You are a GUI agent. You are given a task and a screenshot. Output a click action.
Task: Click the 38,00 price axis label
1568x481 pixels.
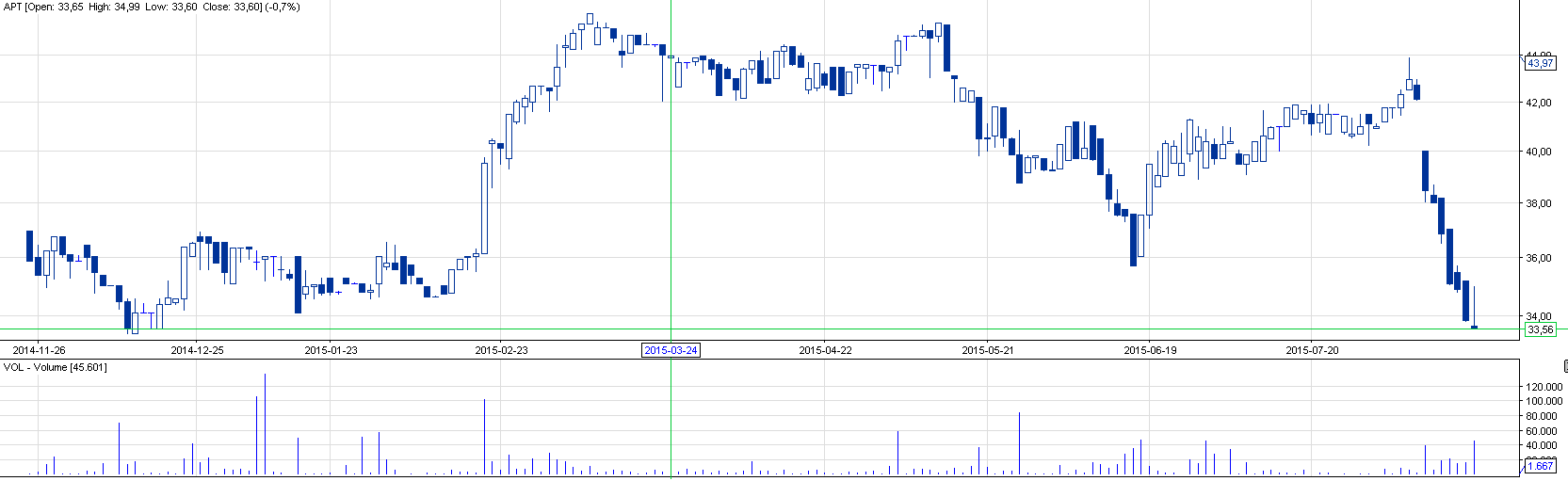1539,203
